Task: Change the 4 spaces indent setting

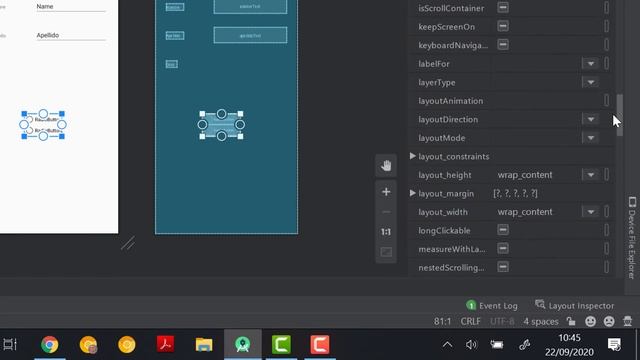Action: point(541,322)
